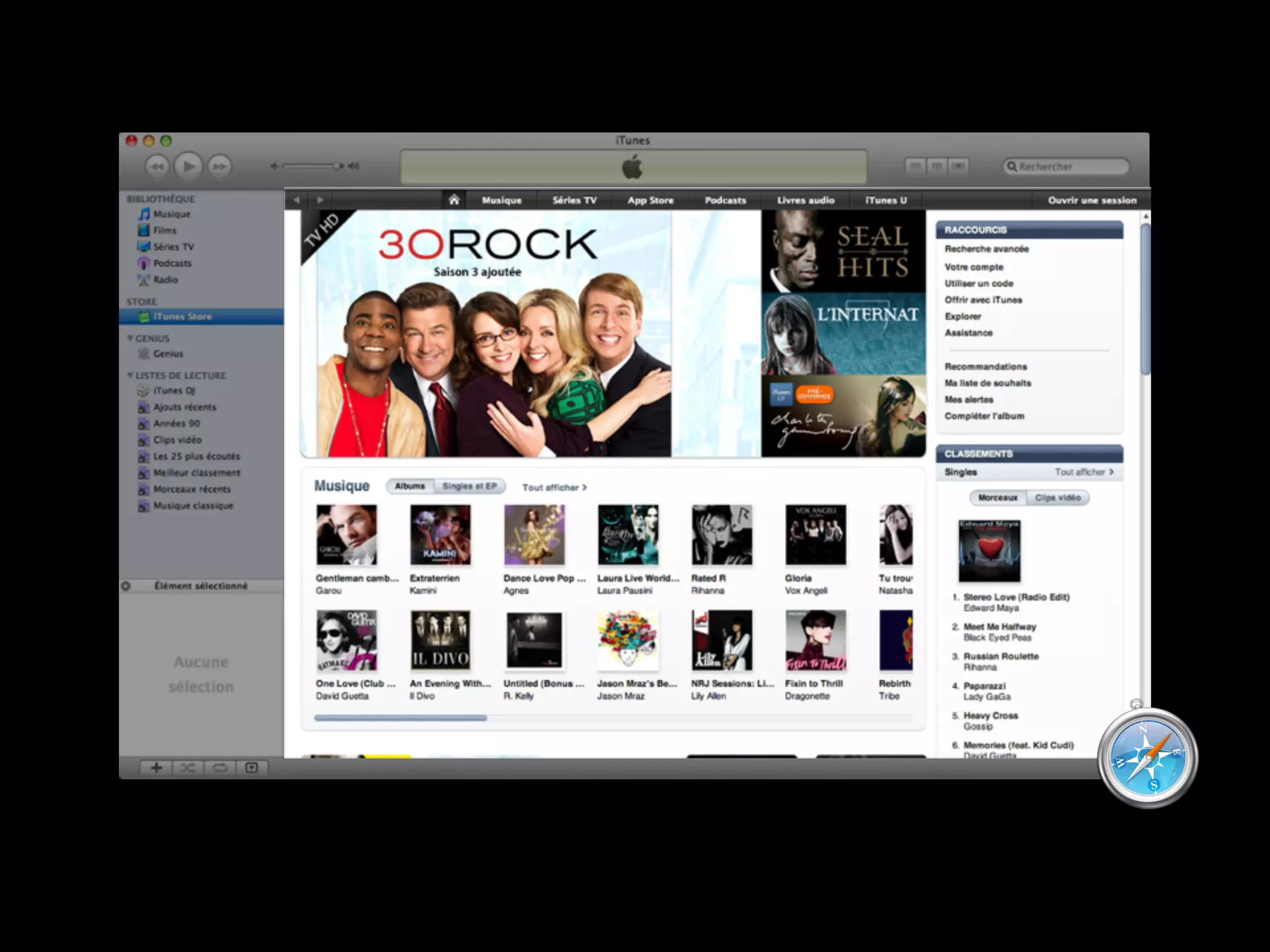Viewport: 1270px width, 952px height.
Task: Open Podcasts in the library sidebar
Action: [172, 263]
